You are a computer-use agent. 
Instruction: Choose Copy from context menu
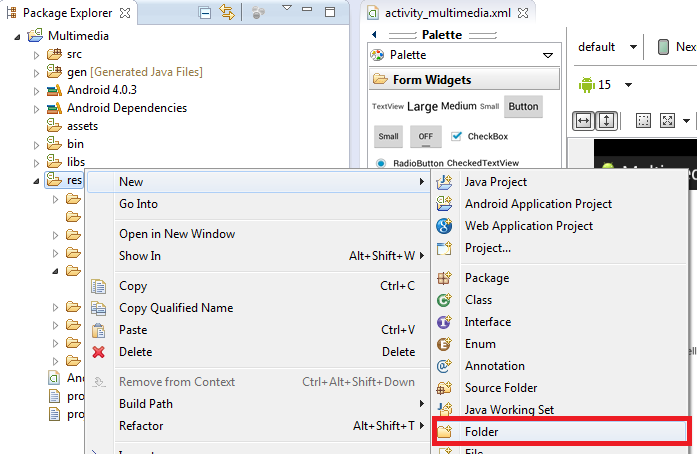[x=257, y=286]
